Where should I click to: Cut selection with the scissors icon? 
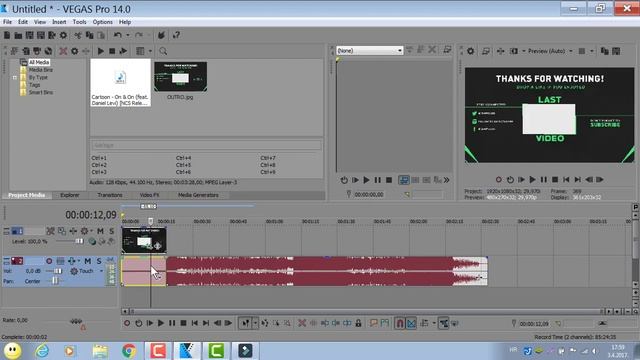(78, 36)
